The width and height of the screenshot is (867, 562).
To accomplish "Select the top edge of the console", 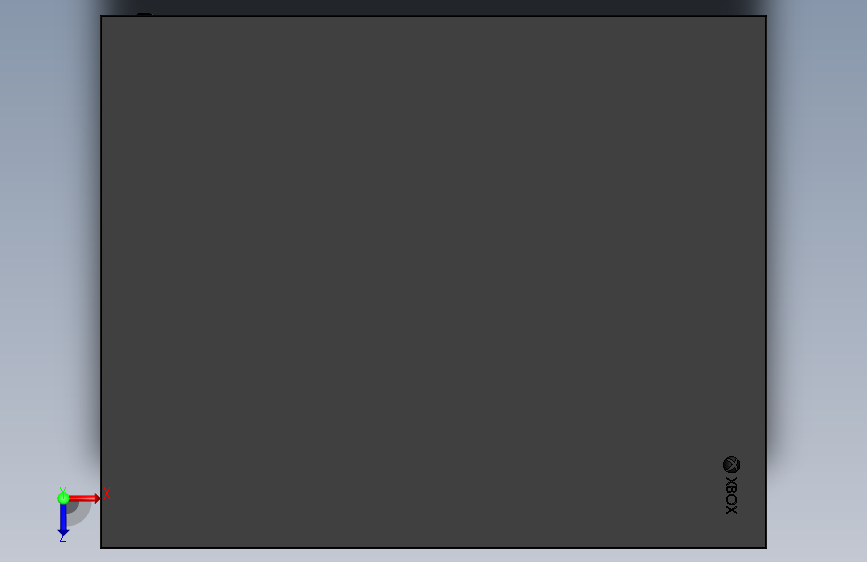I will tap(433, 16).
